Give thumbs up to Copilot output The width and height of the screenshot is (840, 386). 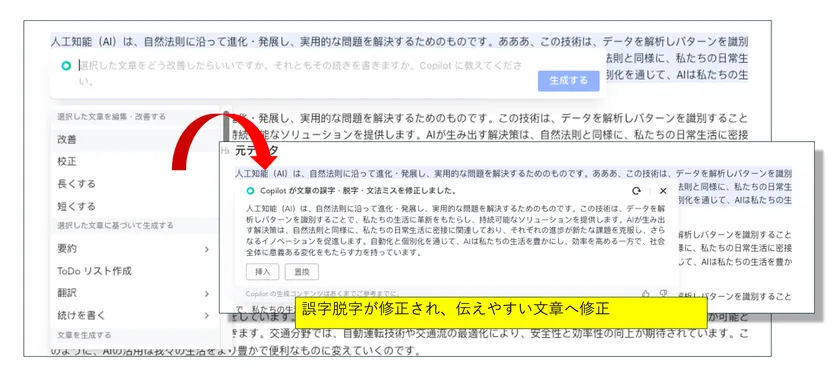point(646,293)
